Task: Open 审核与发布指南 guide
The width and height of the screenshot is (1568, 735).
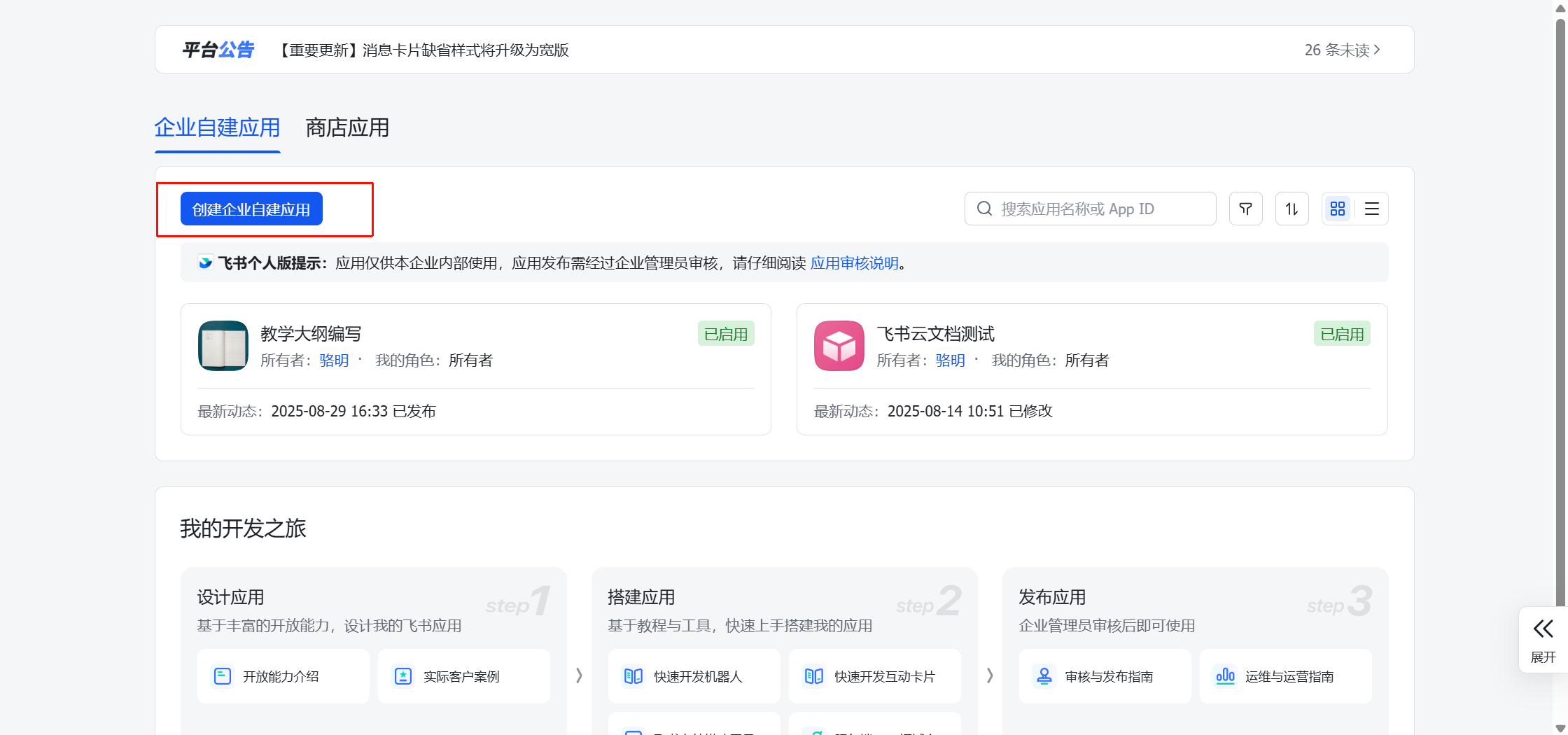Action: pyautogui.click(x=1105, y=676)
